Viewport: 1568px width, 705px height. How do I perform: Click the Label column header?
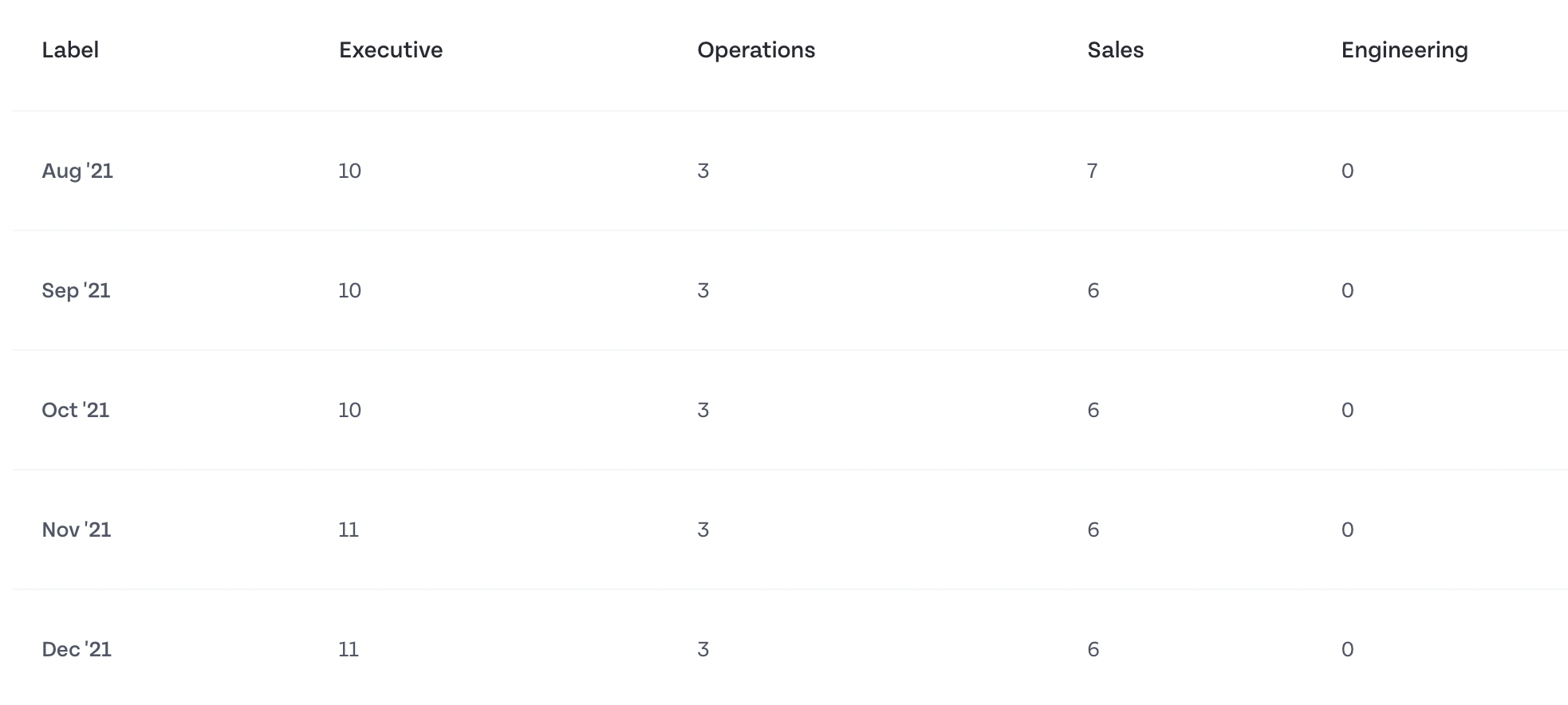point(70,50)
